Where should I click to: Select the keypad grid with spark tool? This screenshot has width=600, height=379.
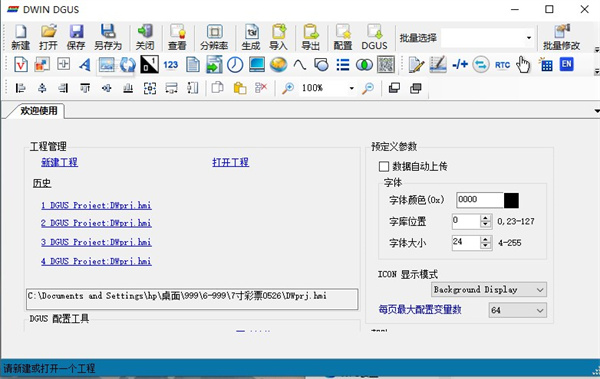click(545, 64)
